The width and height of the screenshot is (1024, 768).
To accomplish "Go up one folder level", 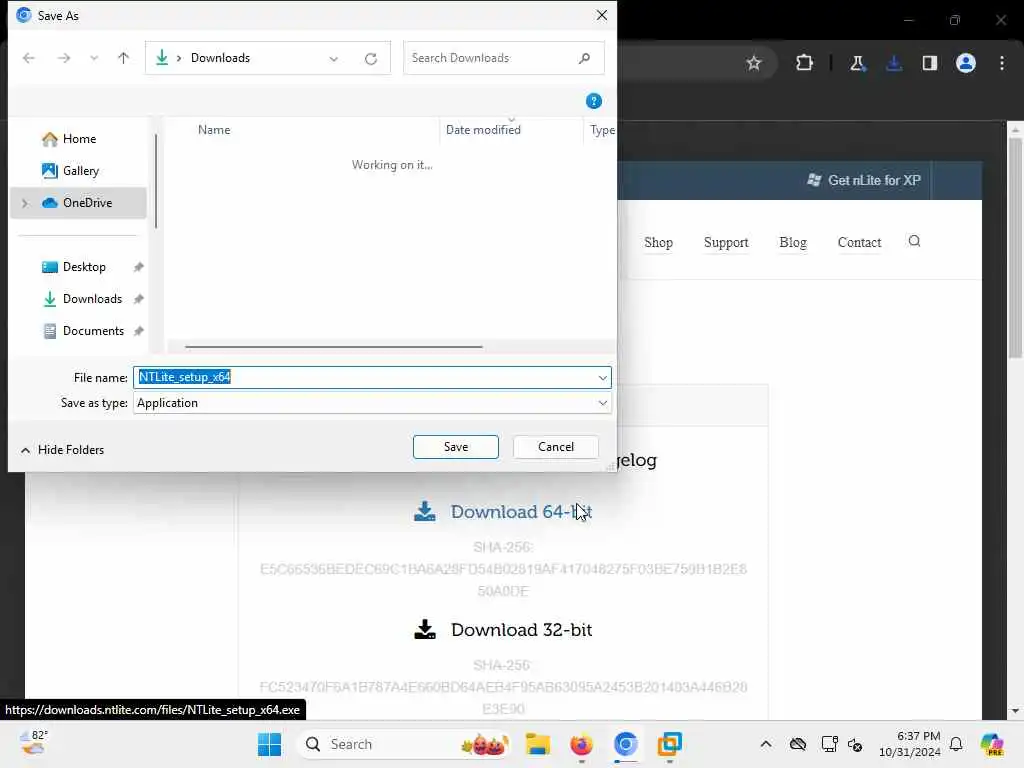I will click(123, 58).
